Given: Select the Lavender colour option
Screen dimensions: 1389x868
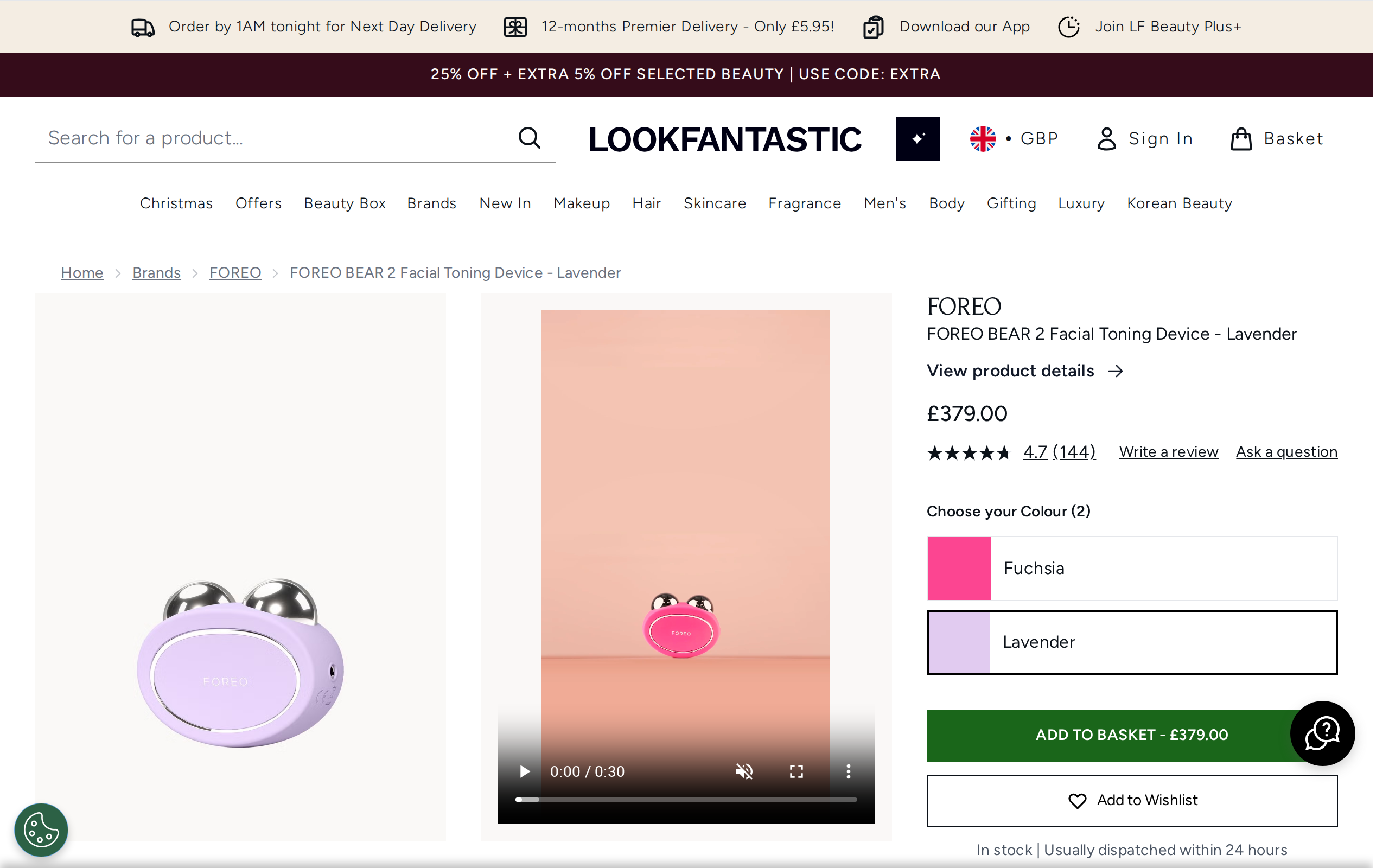Looking at the screenshot, I should pyautogui.click(x=1131, y=642).
